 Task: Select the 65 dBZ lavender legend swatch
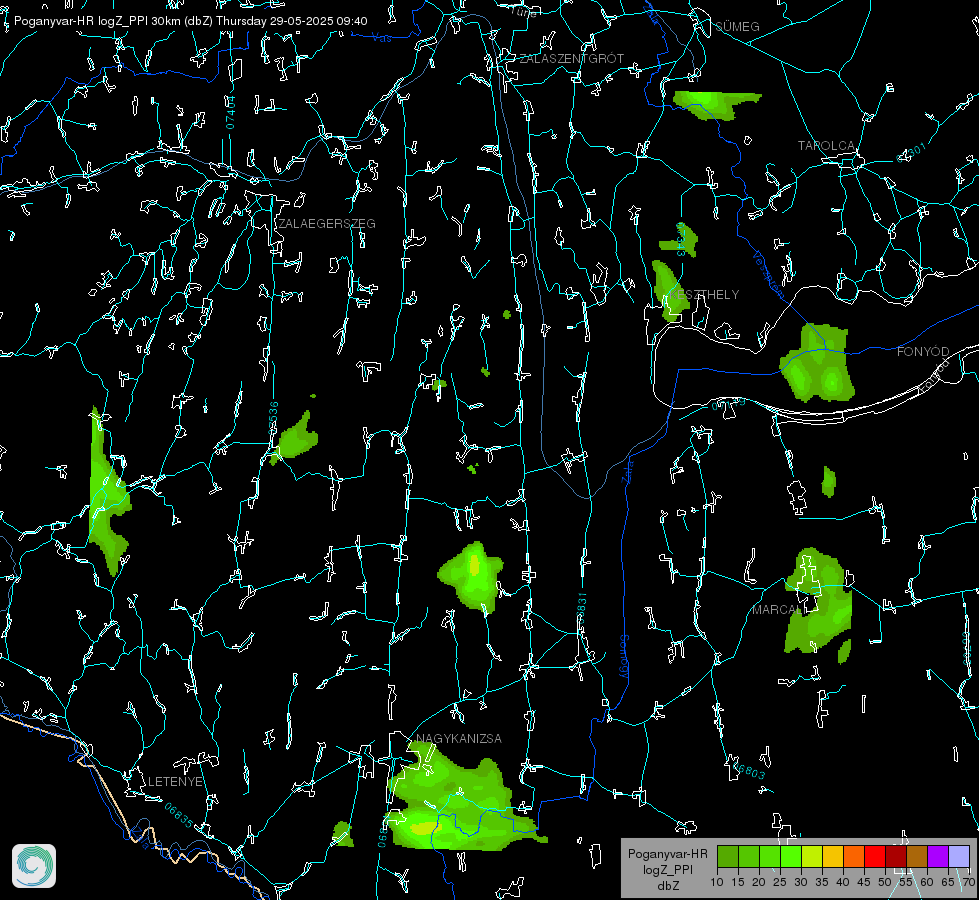(958, 856)
